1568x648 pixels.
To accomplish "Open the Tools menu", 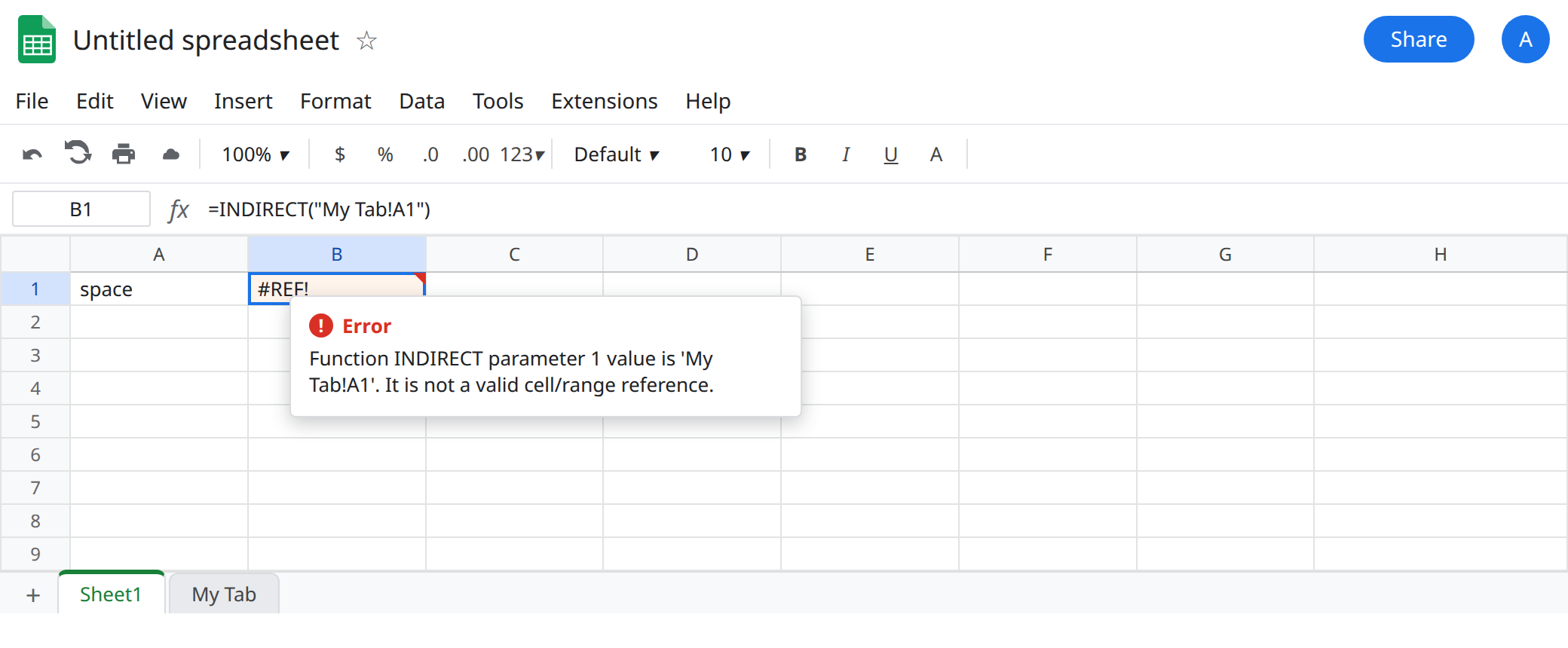I will (x=498, y=101).
